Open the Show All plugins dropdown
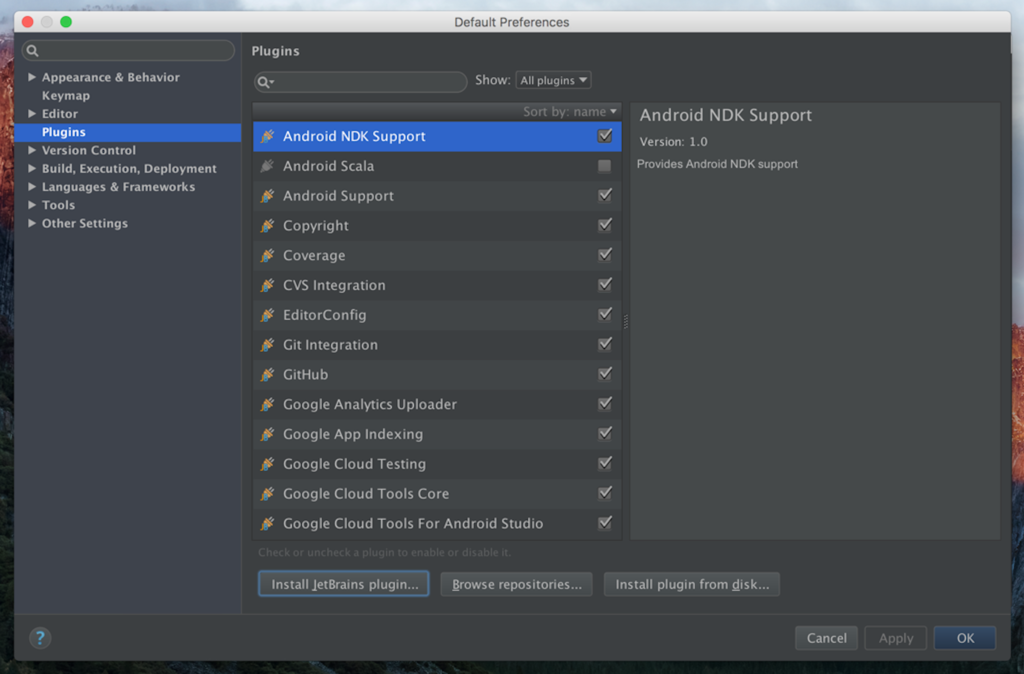1024x674 pixels. point(553,80)
